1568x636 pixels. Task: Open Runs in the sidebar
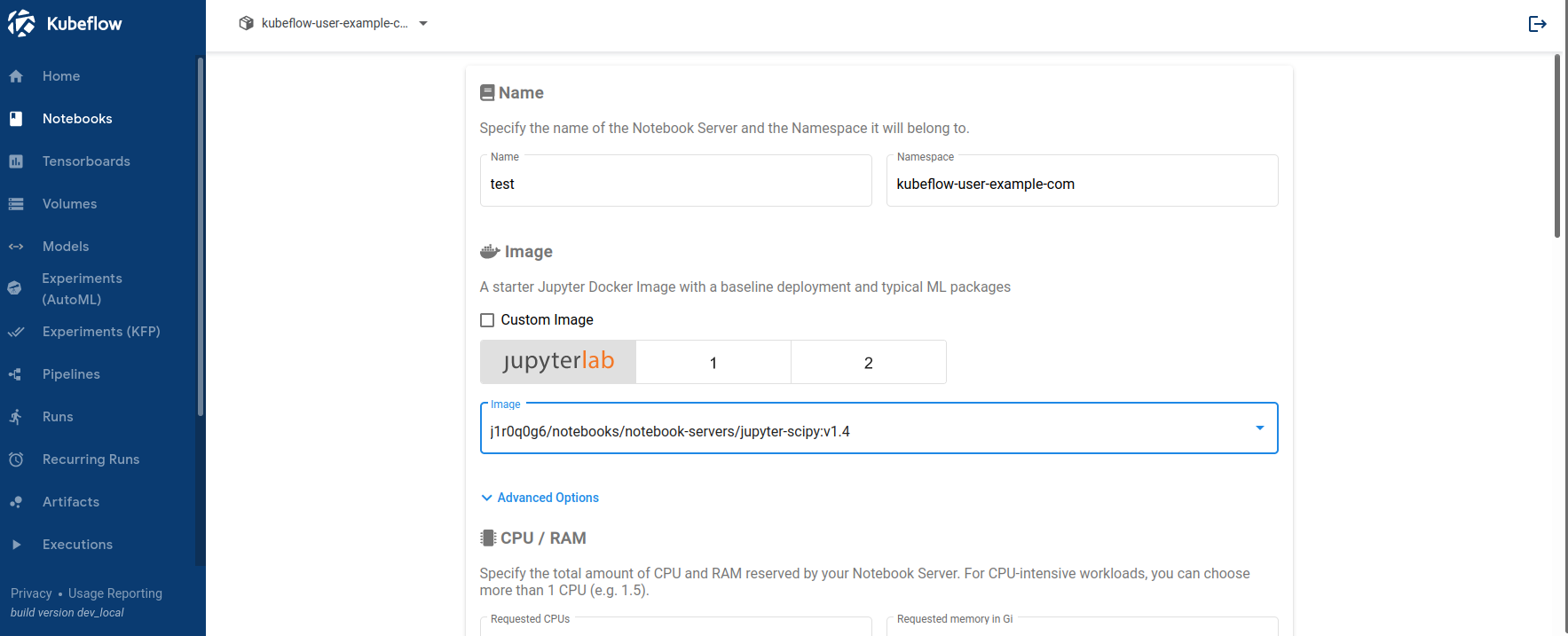[x=58, y=417]
